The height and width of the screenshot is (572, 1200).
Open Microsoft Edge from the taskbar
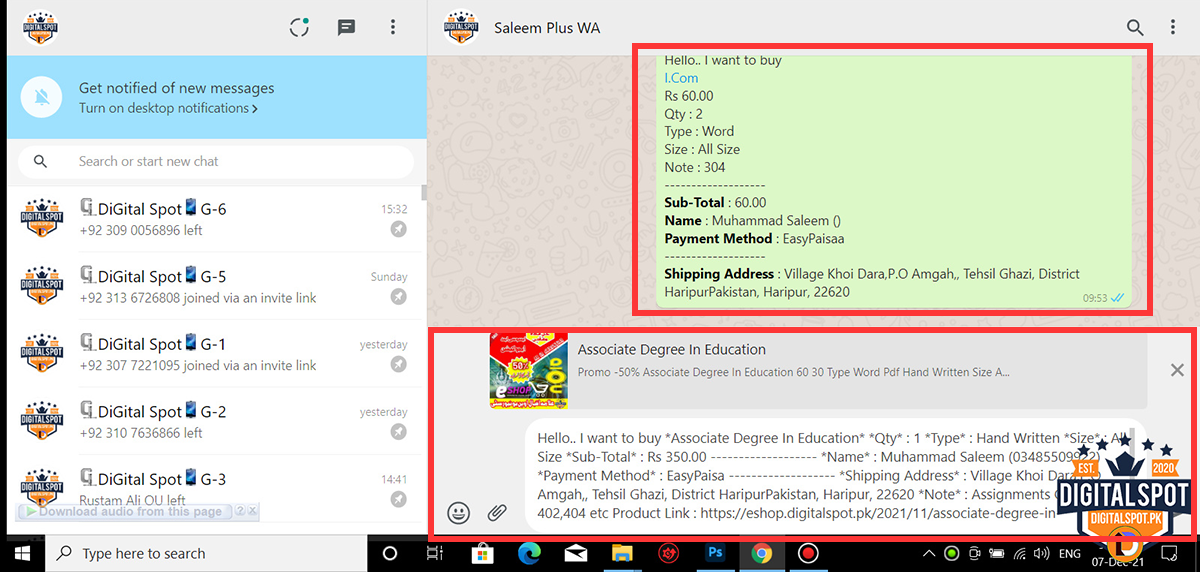(529, 553)
